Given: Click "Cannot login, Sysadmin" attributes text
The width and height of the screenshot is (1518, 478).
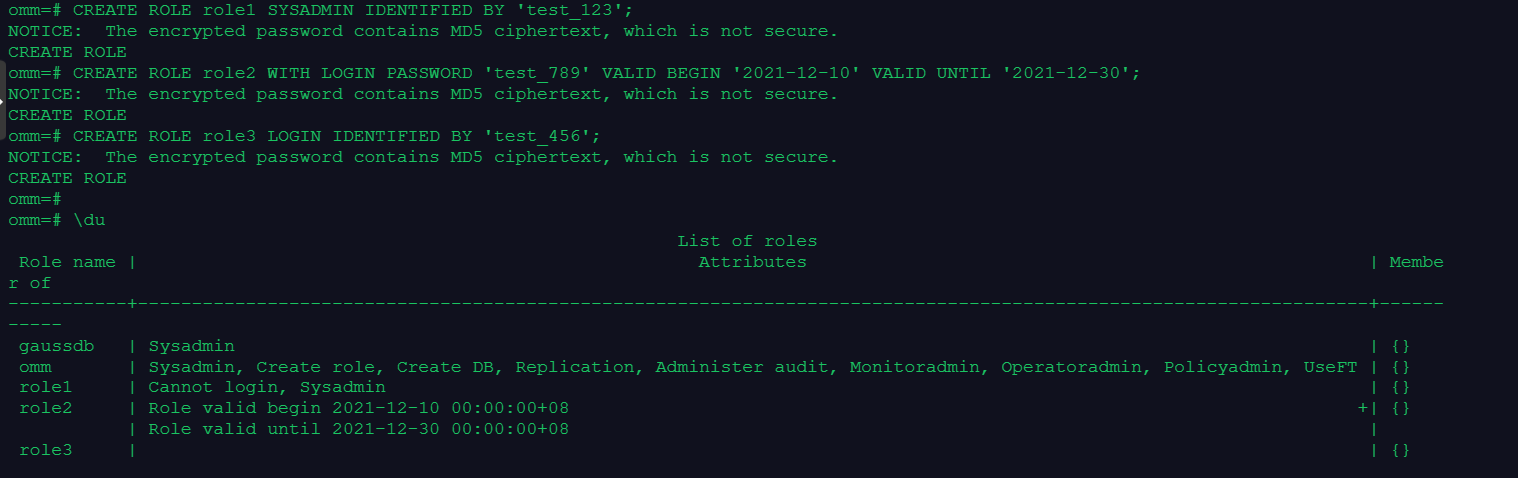Looking at the screenshot, I should [x=266, y=387].
